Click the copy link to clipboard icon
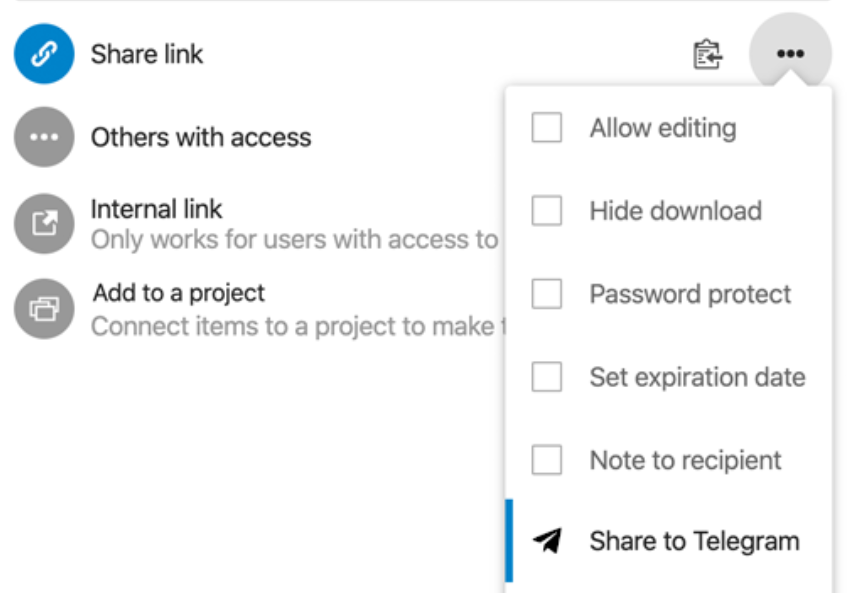847x593 pixels. point(706,55)
